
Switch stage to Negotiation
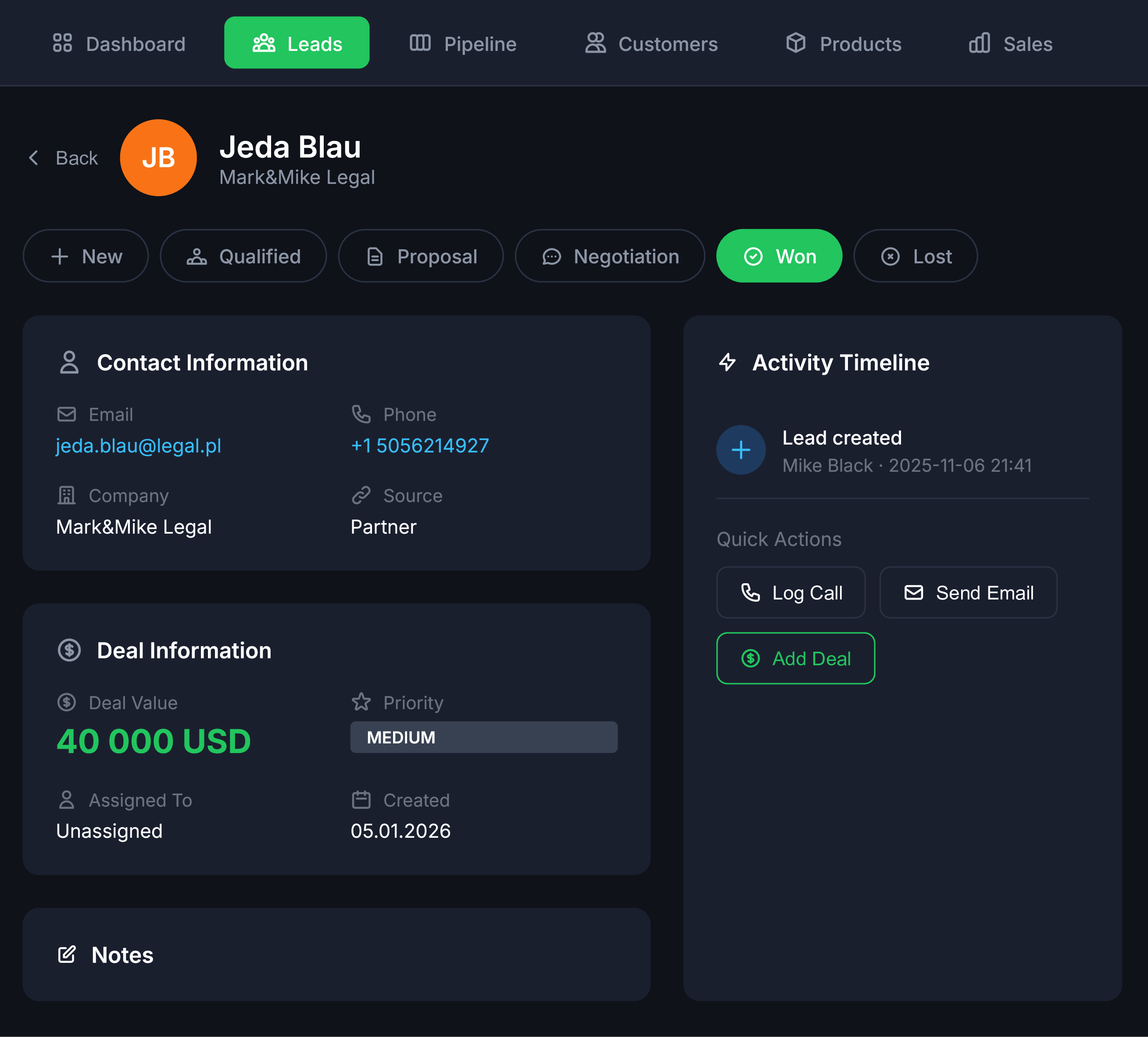coord(609,256)
